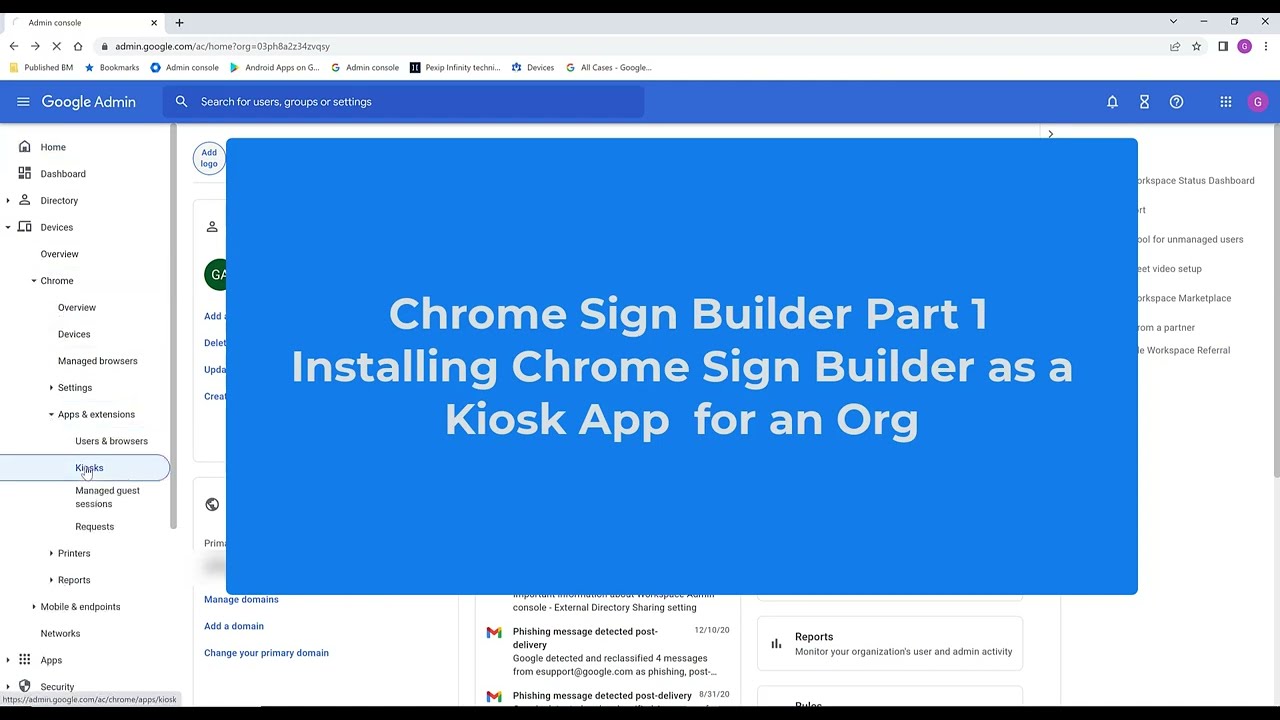Collapse the Devices section arrow
Viewport: 1280px width, 720px height.
click(8, 227)
